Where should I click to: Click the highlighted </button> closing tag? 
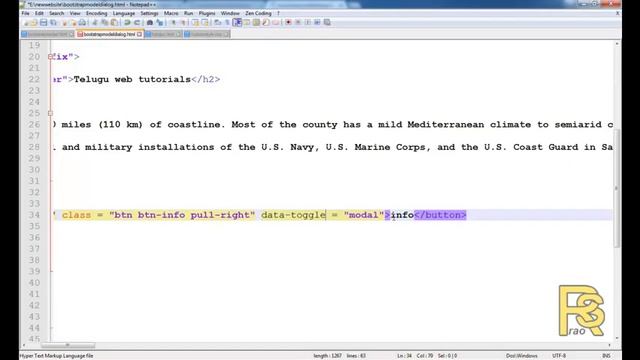440,215
